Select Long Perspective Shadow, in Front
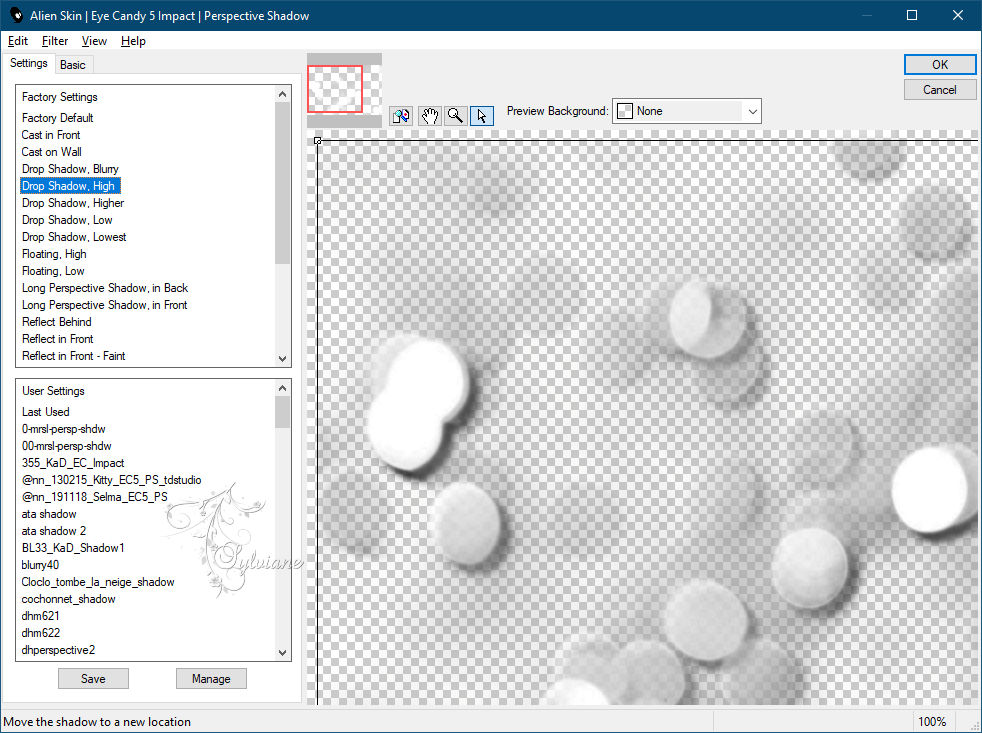This screenshot has height=733, width=982. (x=105, y=304)
